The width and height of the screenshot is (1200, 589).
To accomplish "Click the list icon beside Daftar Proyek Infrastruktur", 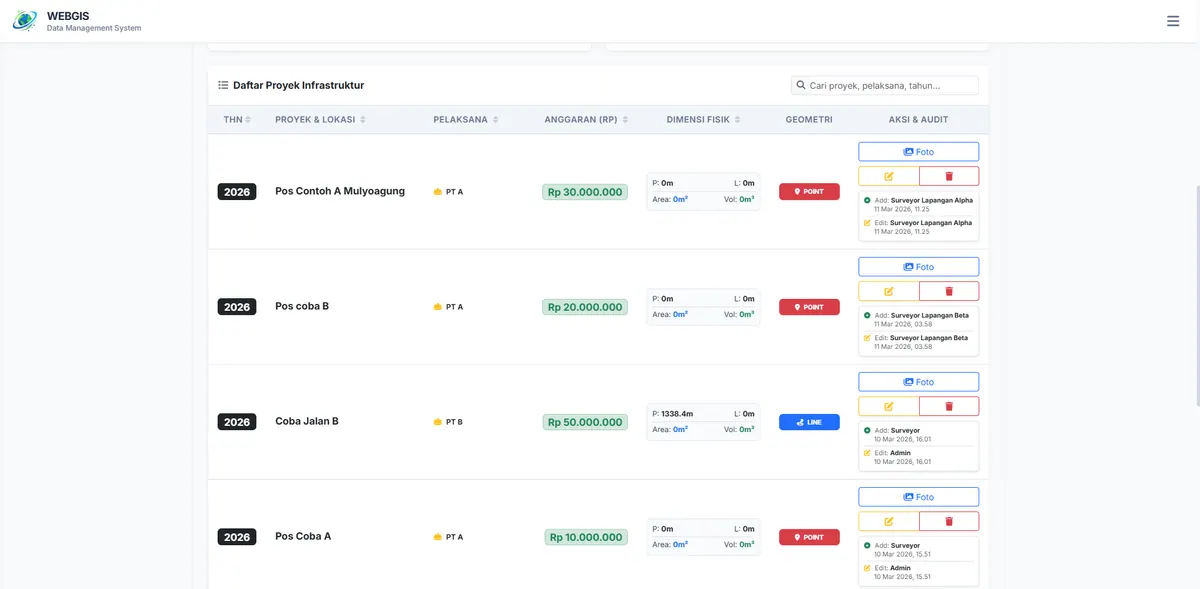I will click(223, 86).
